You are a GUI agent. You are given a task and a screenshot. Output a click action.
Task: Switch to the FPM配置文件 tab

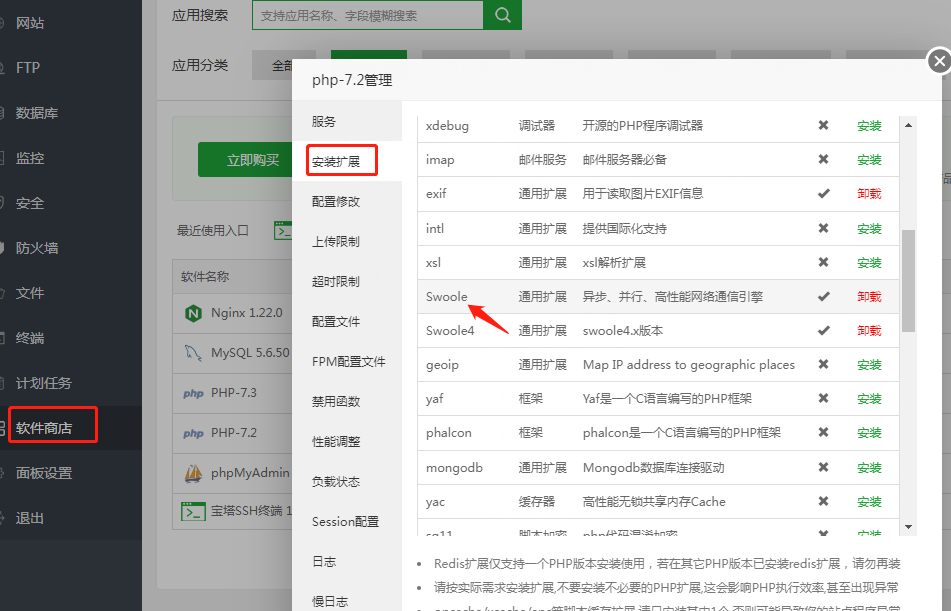tap(349, 362)
